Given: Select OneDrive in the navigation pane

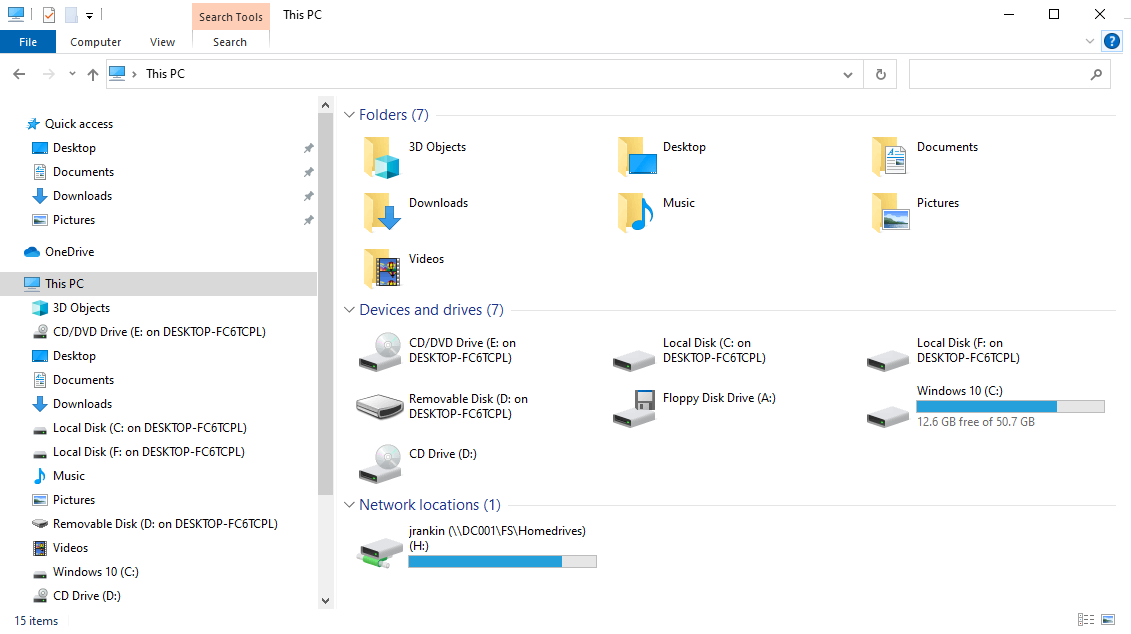Looking at the screenshot, I should 69,252.
